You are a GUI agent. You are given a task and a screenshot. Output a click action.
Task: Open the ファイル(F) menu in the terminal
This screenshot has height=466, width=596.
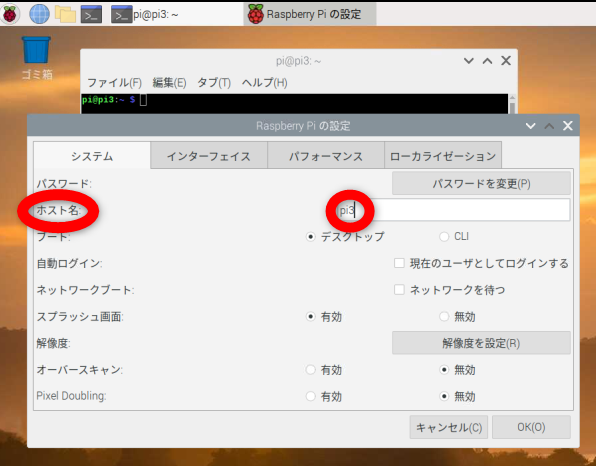(114, 82)
